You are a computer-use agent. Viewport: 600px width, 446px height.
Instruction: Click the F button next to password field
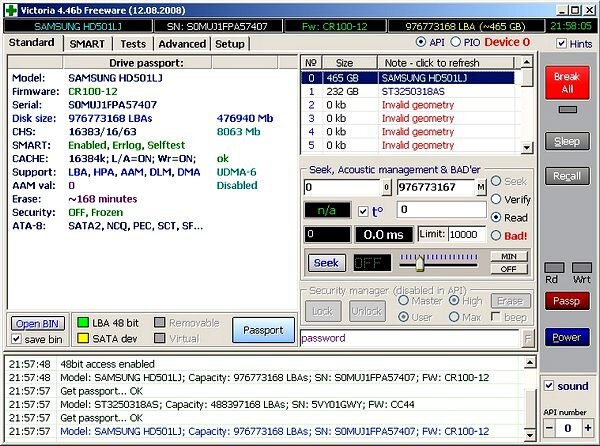tap(528, 339)
